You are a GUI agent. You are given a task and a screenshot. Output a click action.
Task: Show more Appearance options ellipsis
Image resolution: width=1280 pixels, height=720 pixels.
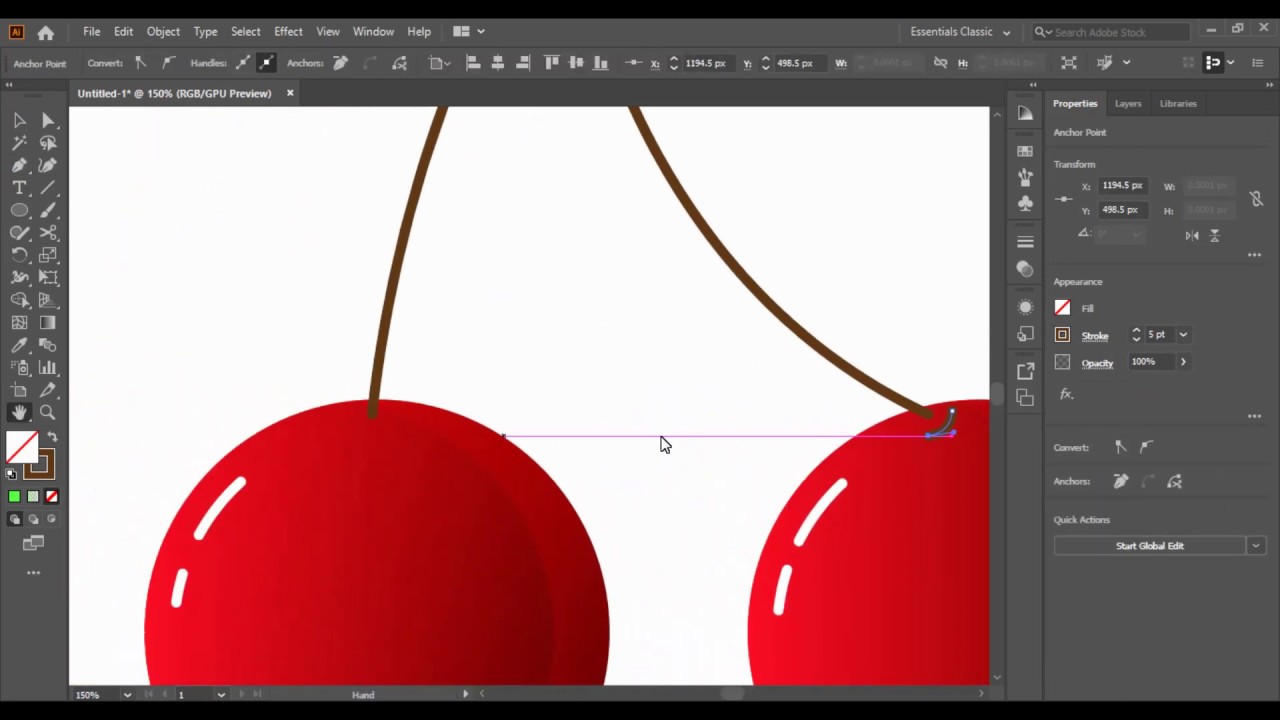pyautogui.click(x=1254, y=416)
